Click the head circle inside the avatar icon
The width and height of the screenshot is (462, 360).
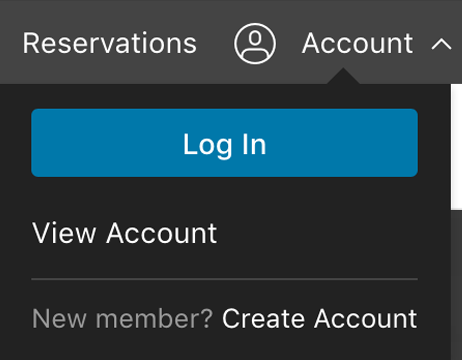(255, 38)
